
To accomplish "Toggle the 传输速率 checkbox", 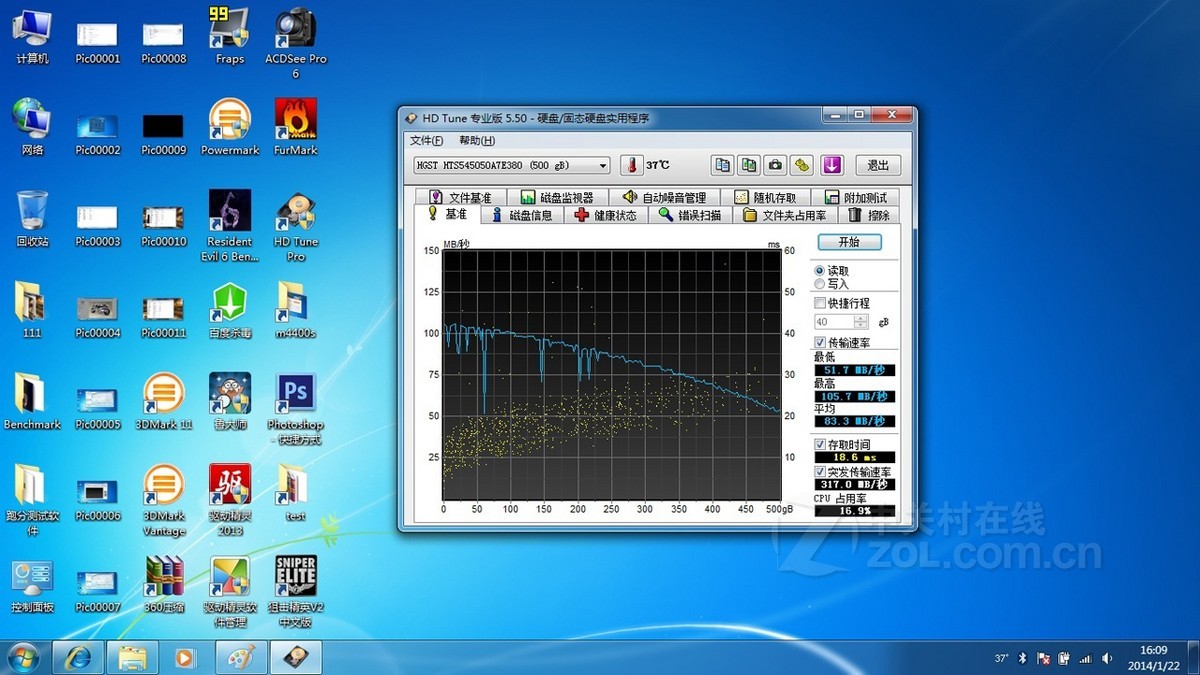I will pyautogui.click(x=820, y=343).
